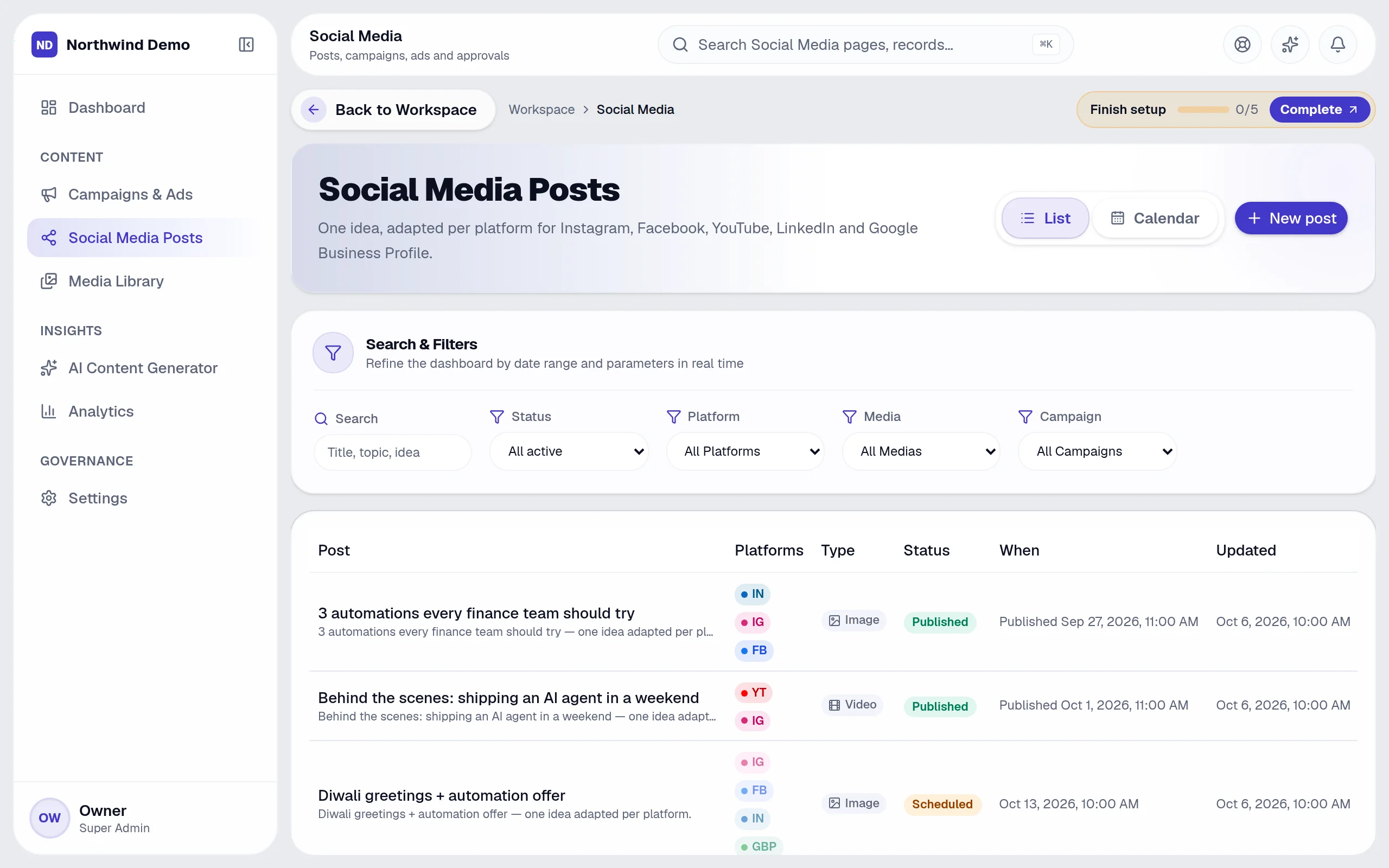Switch to Calendar view

point(1155,218)
